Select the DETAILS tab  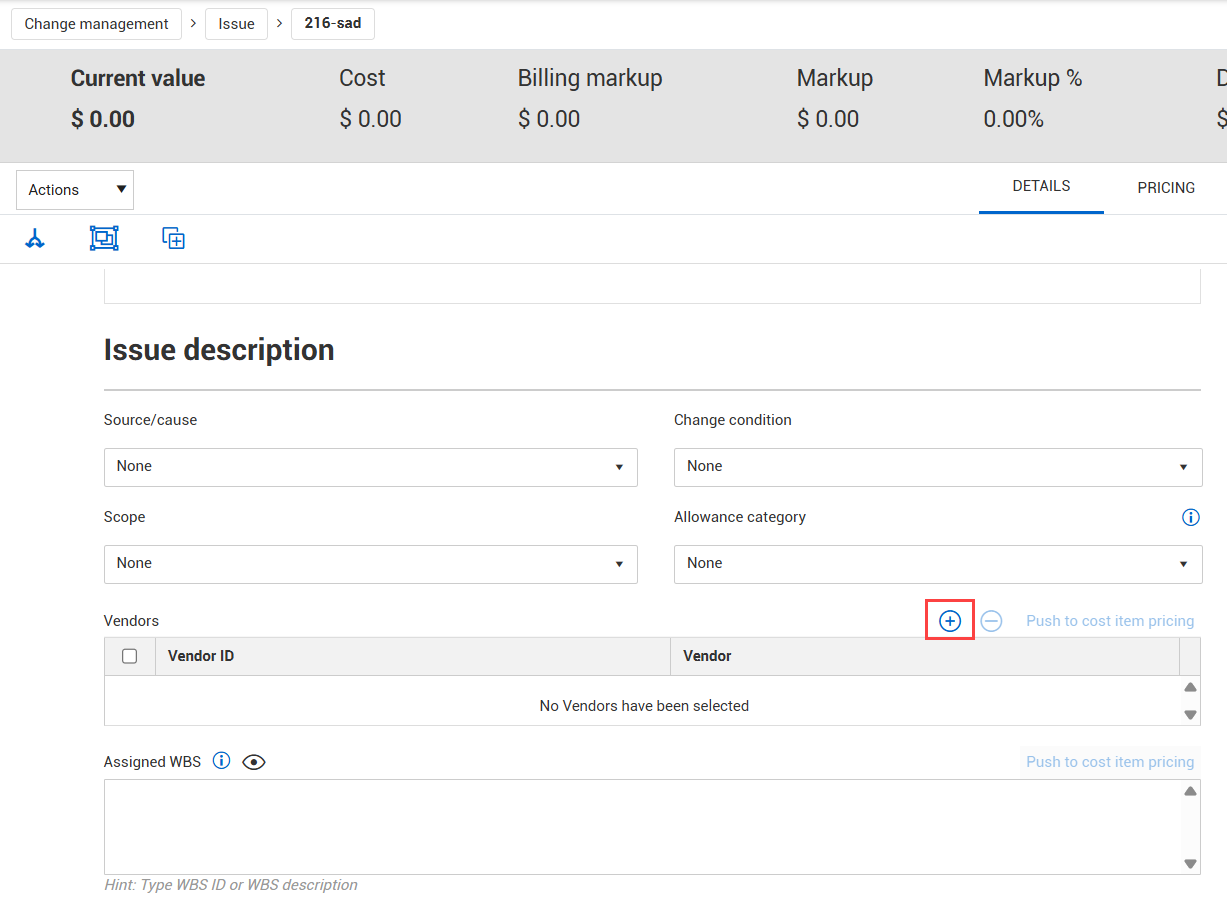pyautogui.click(x=1041, y=187)
